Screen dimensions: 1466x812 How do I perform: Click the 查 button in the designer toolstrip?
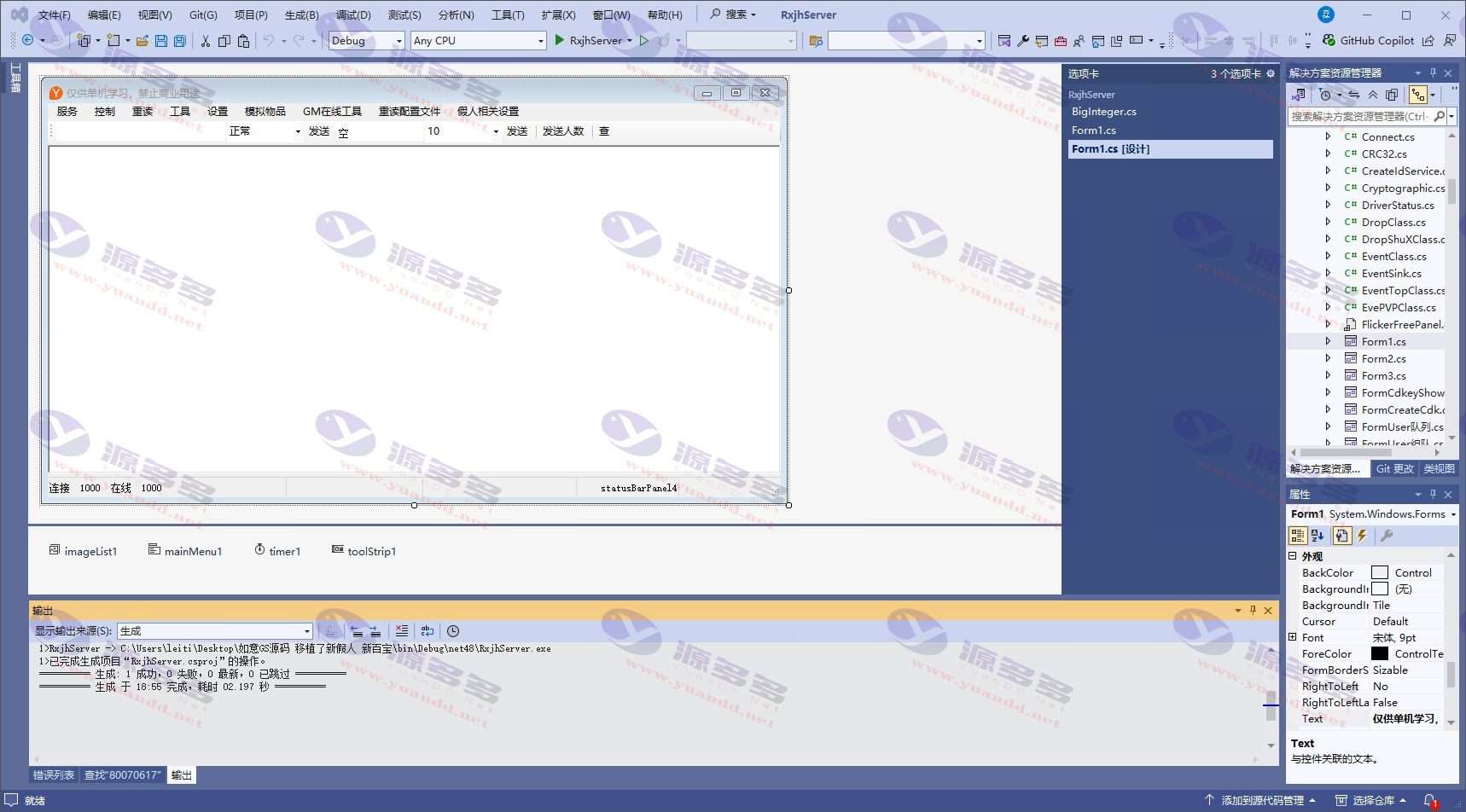(x=604, y=131)
